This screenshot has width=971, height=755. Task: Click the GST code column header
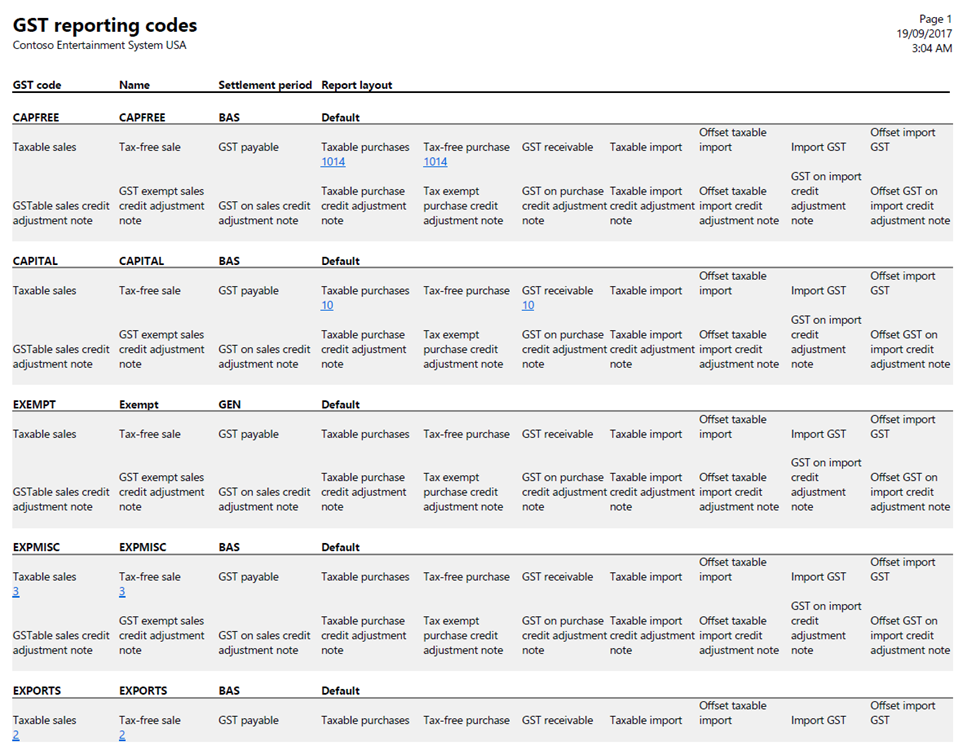37,85
